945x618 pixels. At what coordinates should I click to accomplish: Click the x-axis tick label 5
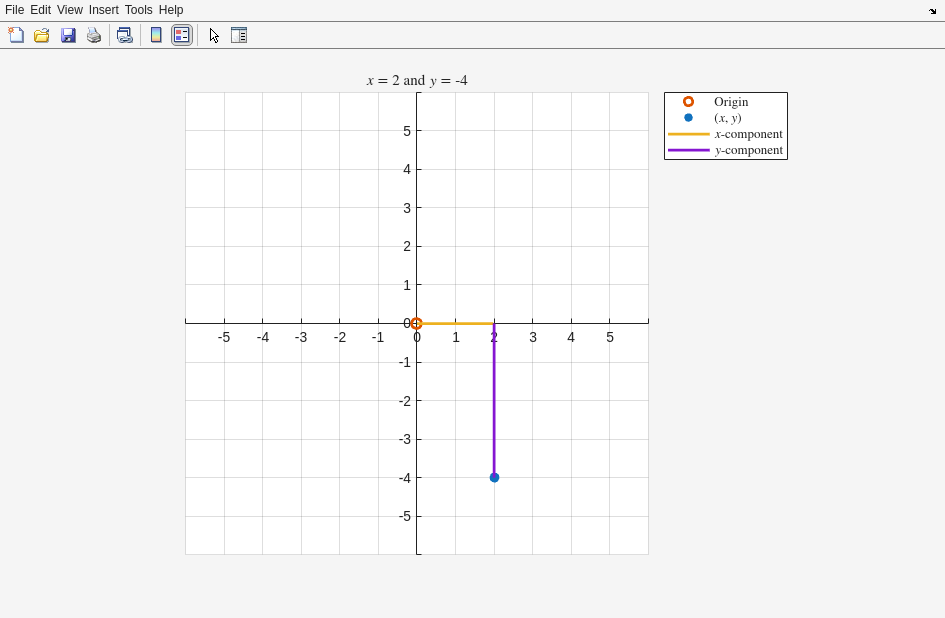(x=610, y=338)
